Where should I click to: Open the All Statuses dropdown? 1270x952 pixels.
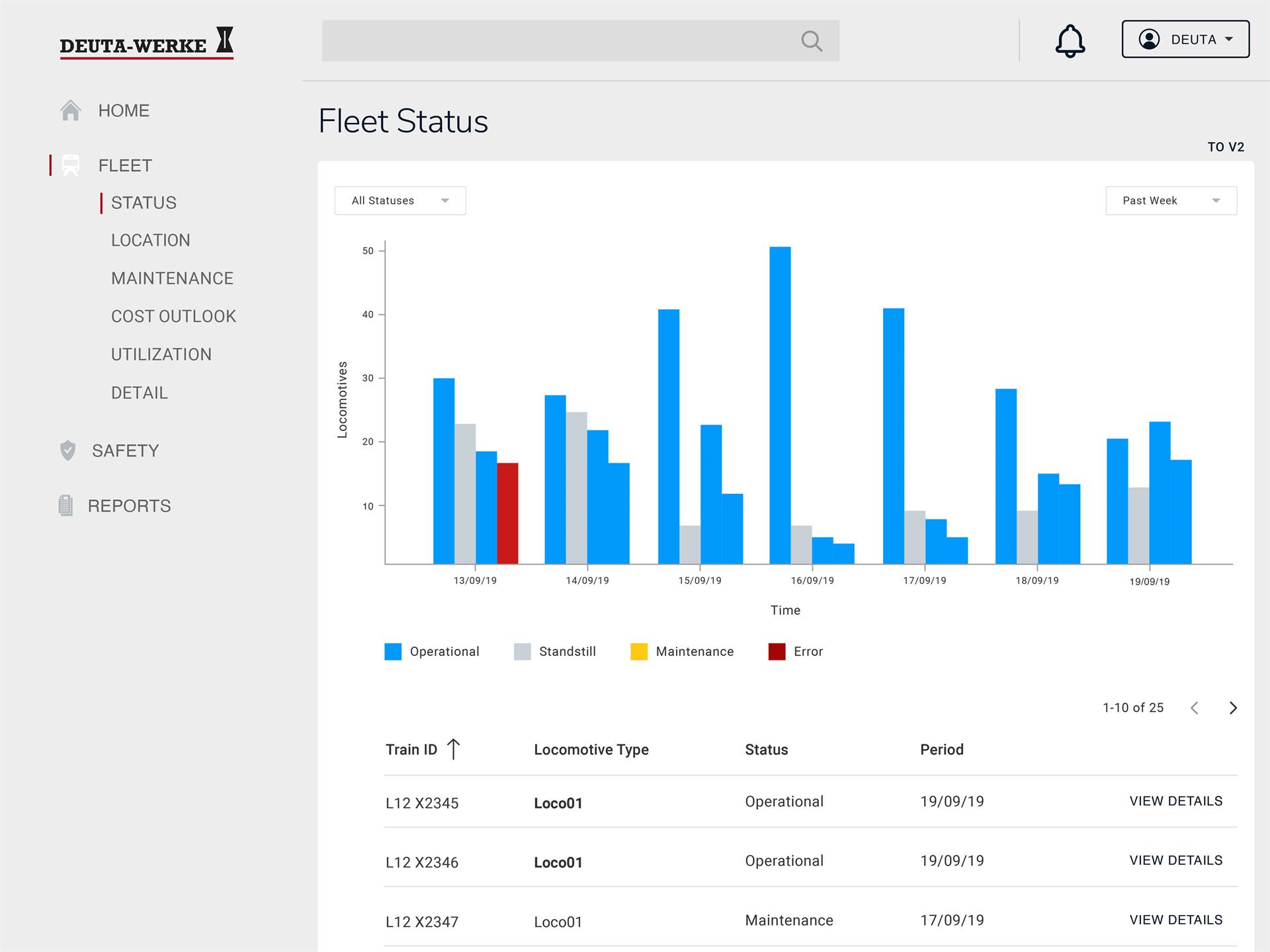[x=400, y=200]
